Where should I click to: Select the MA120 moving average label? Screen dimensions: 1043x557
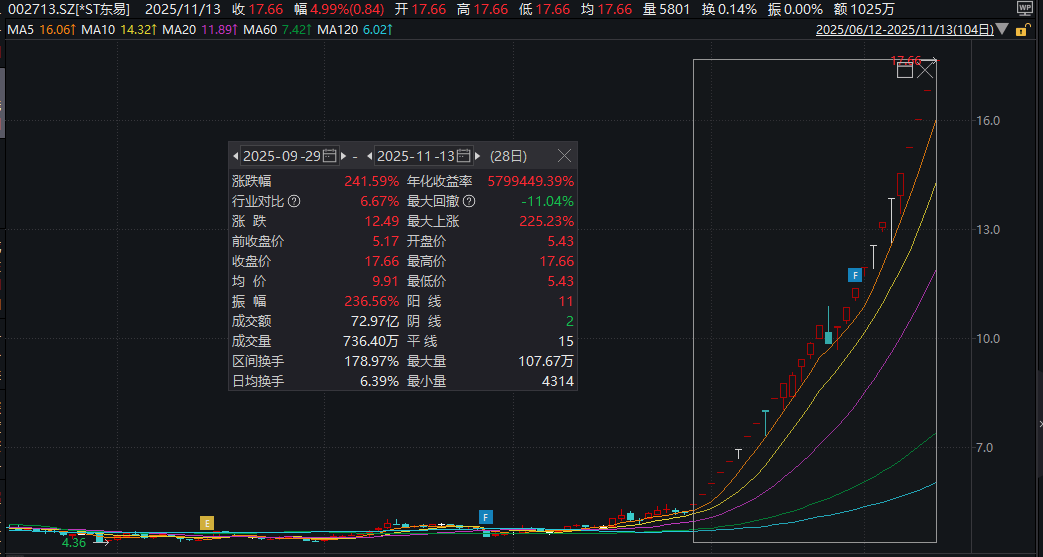pos(336,30)
